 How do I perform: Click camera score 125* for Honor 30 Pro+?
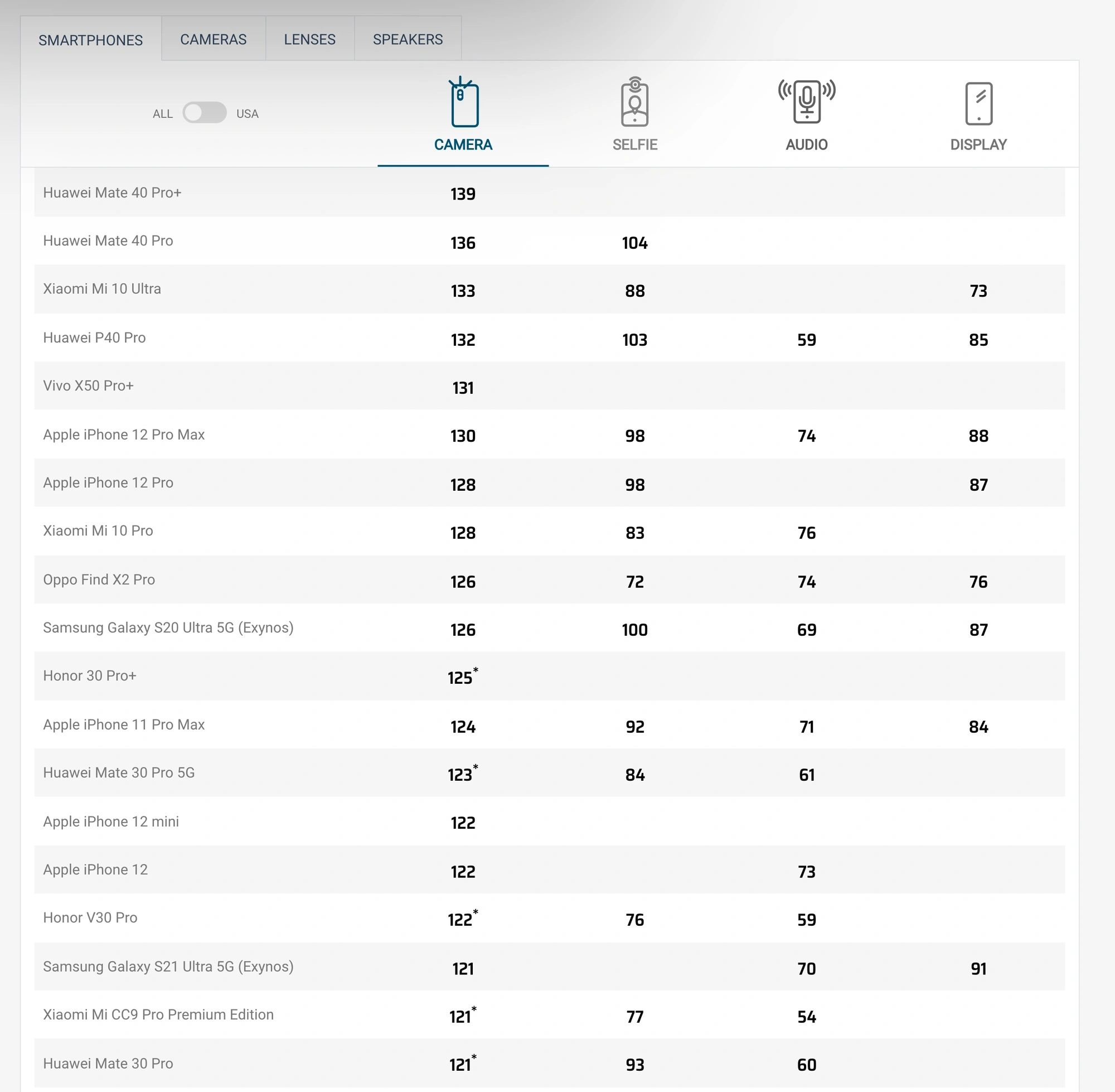coord(462,677)
